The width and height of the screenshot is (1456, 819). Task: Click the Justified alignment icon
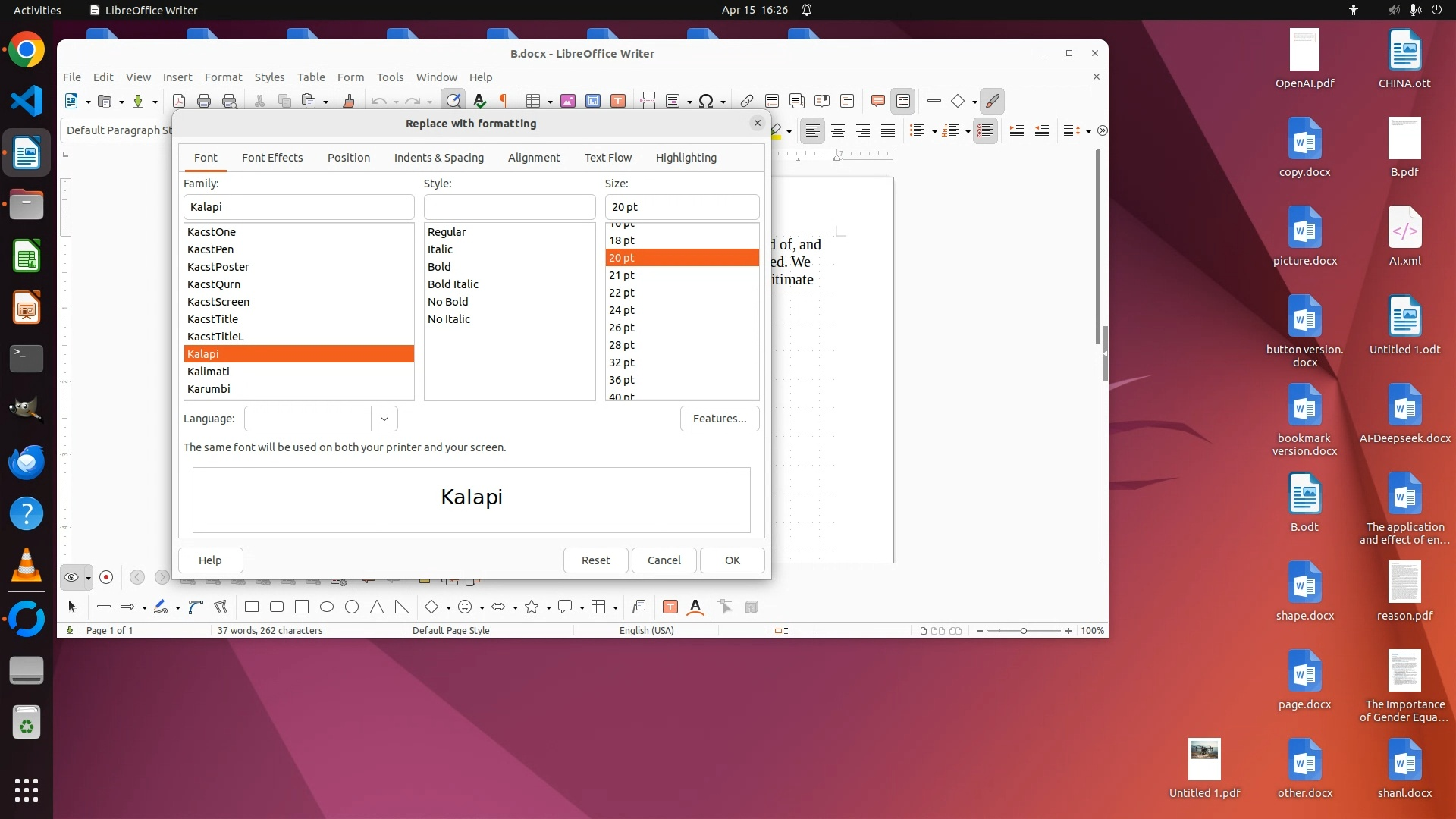pyautogui.click(x=888, y=130)
